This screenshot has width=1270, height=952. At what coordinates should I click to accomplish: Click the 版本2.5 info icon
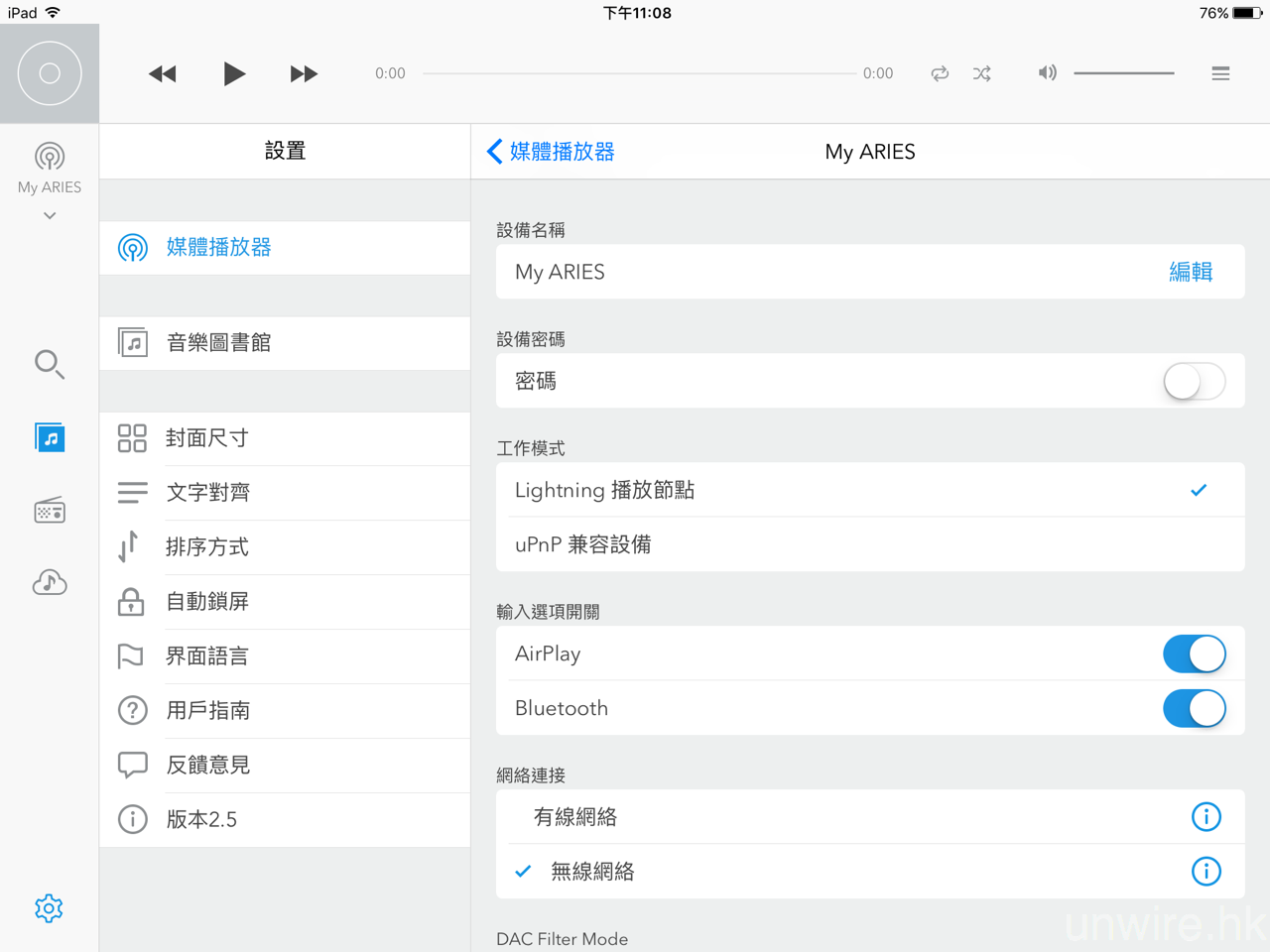pyautogui.click(x=132, y=819)
